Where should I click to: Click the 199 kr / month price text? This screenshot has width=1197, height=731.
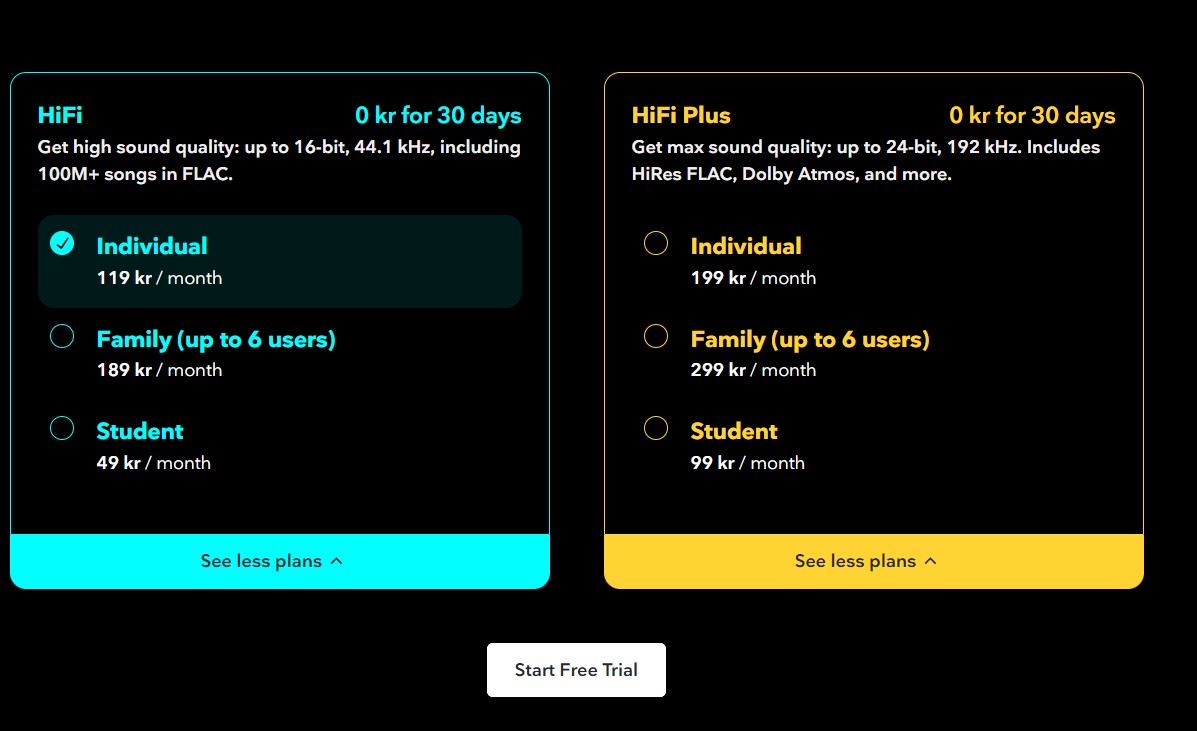[753, 278]
